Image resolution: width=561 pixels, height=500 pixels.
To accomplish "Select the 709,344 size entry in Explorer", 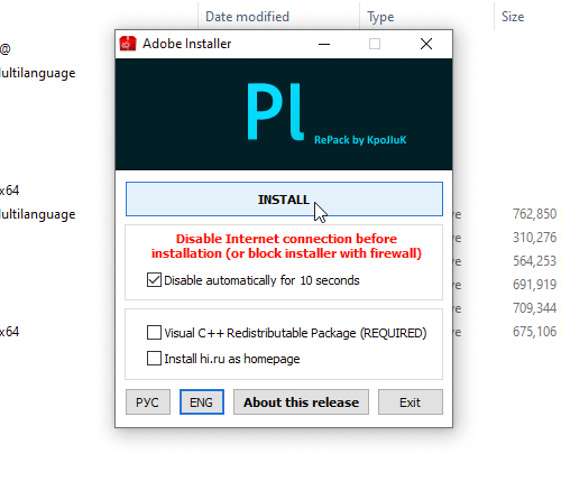I will click(x=535, y=308).
